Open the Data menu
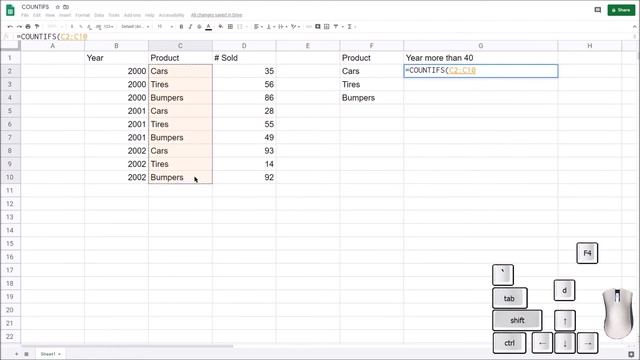Viewport: 640px width, 360px height. point(99,15)
